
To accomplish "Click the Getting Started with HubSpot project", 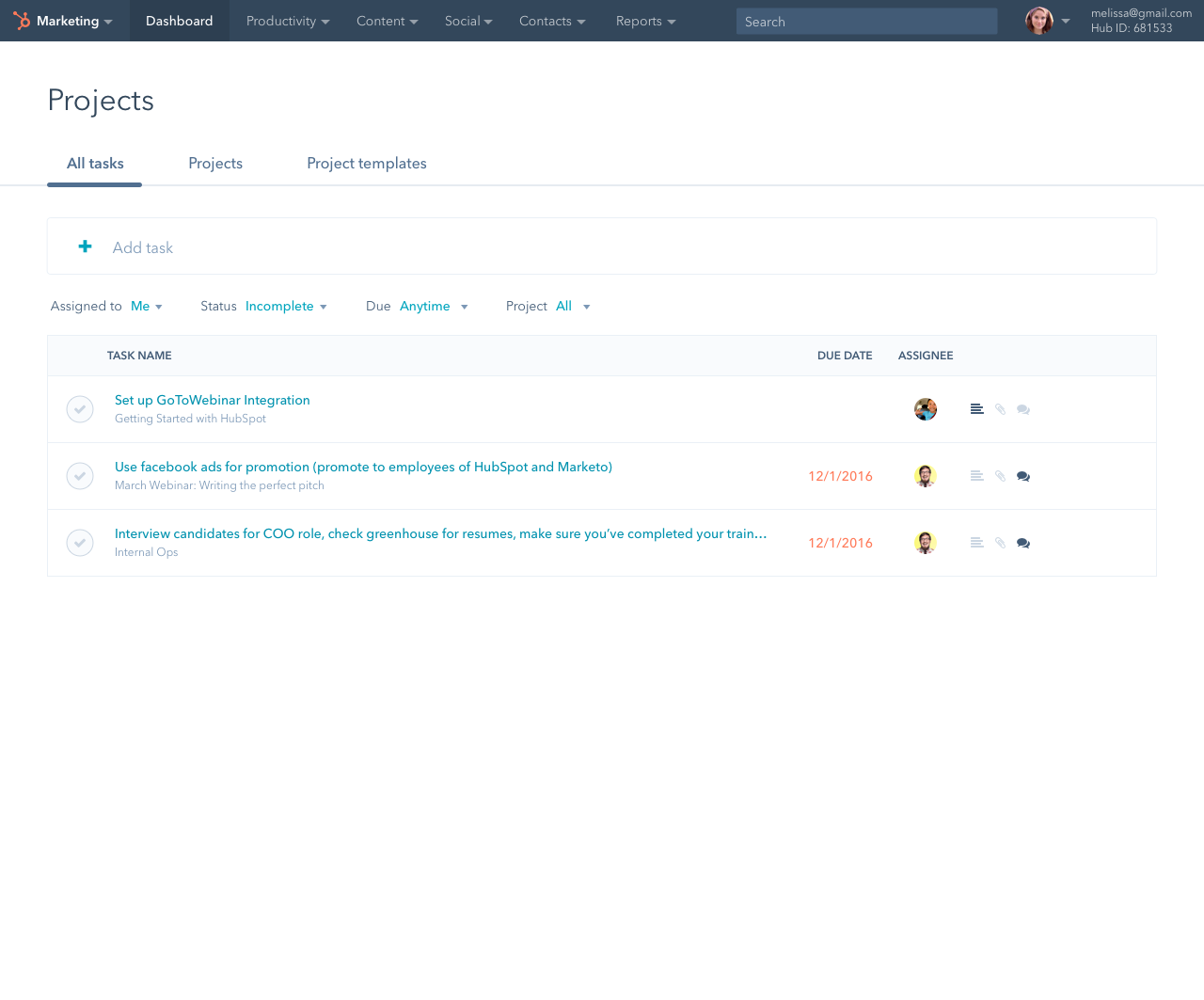I will tap(190, 419).
